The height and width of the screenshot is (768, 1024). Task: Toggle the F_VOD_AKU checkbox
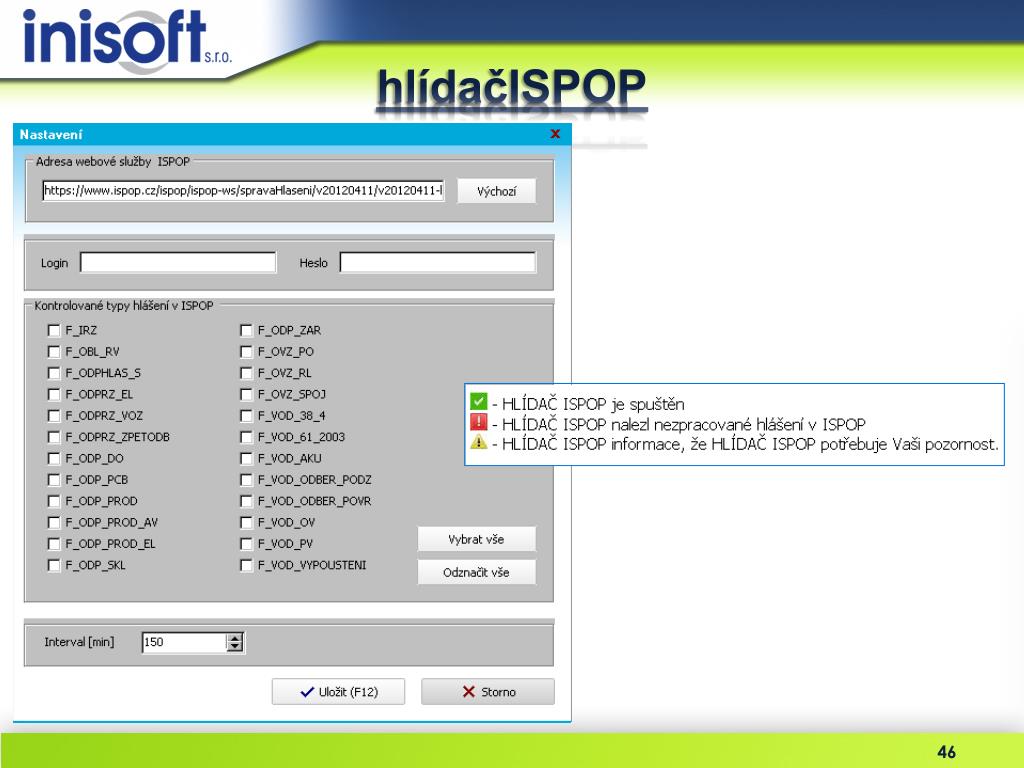[246, 458]
